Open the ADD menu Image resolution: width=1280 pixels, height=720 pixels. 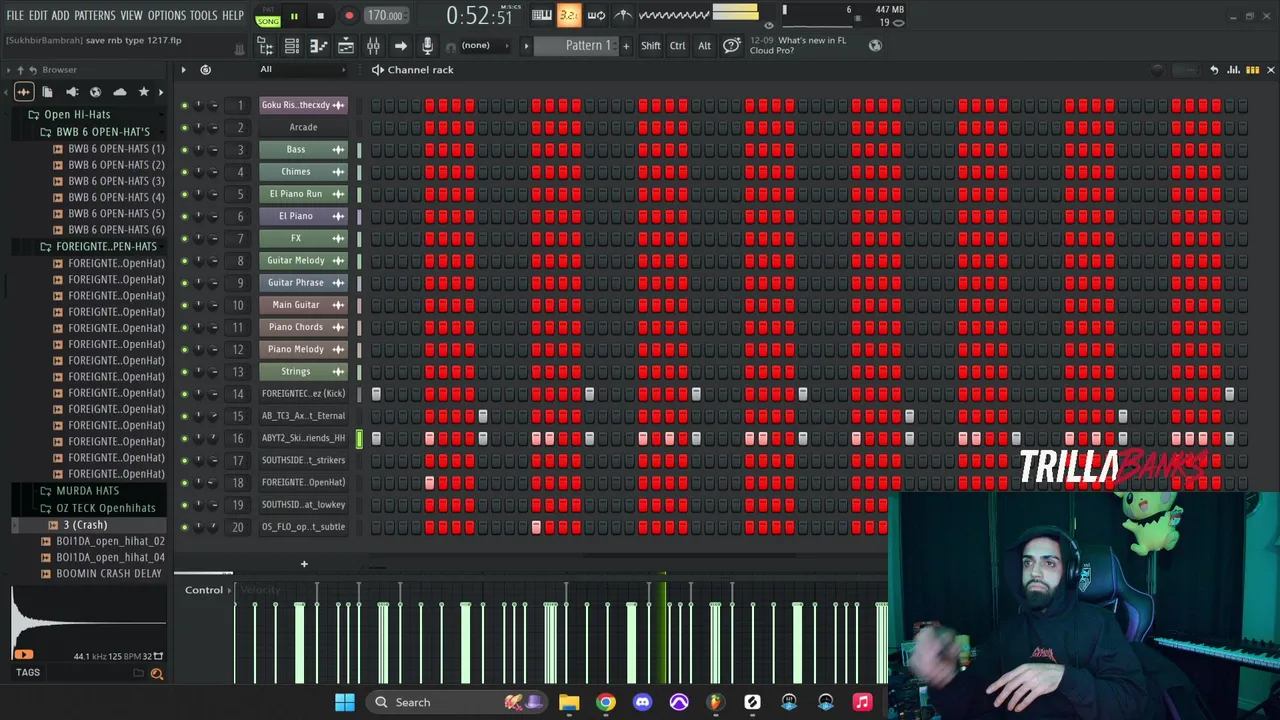[x=61, y=15]
